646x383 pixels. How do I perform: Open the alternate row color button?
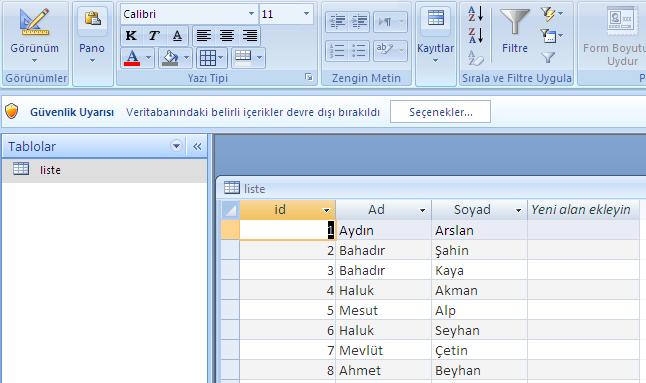tap(248, 57)
